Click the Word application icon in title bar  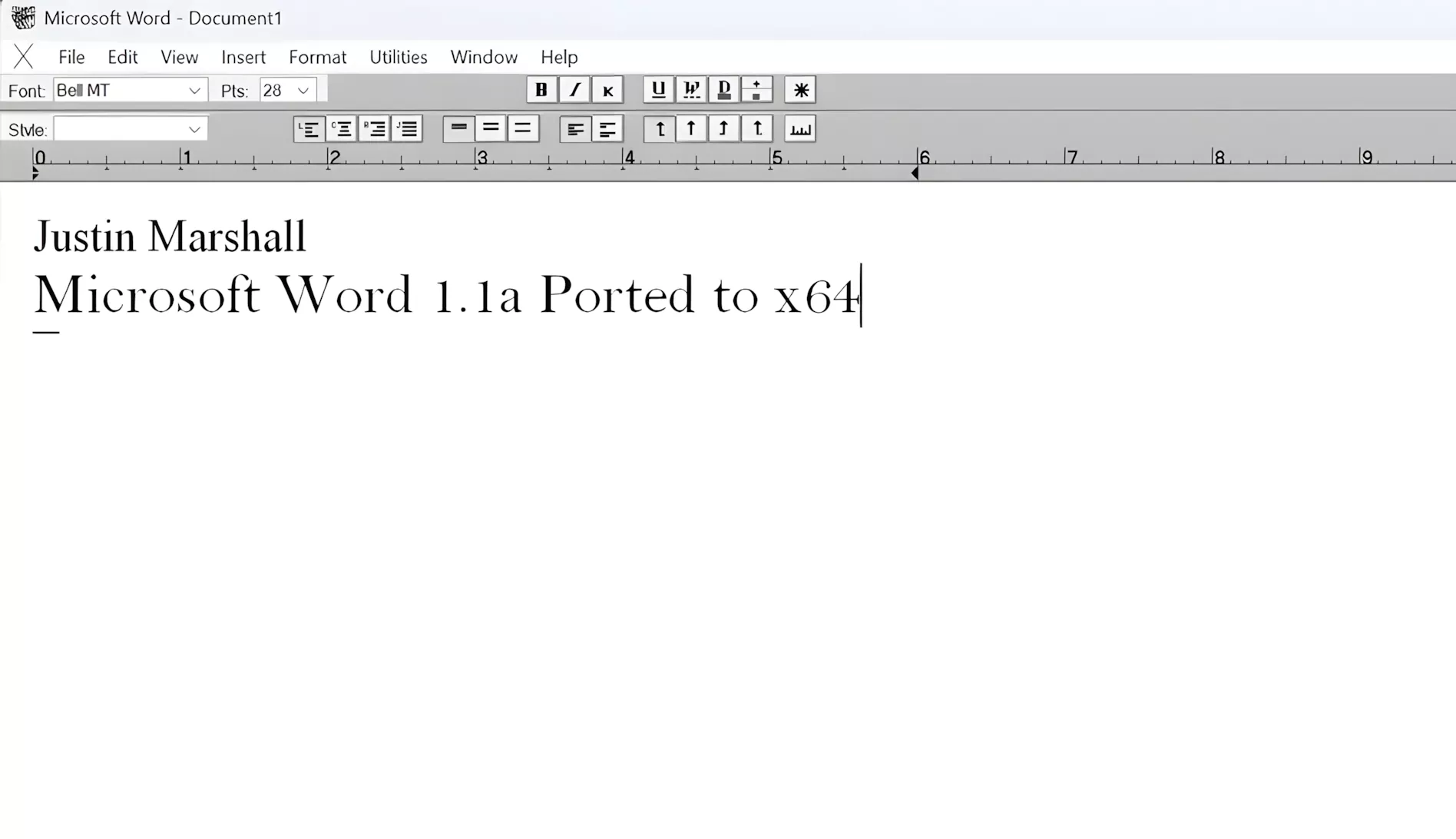click(24, 18)
